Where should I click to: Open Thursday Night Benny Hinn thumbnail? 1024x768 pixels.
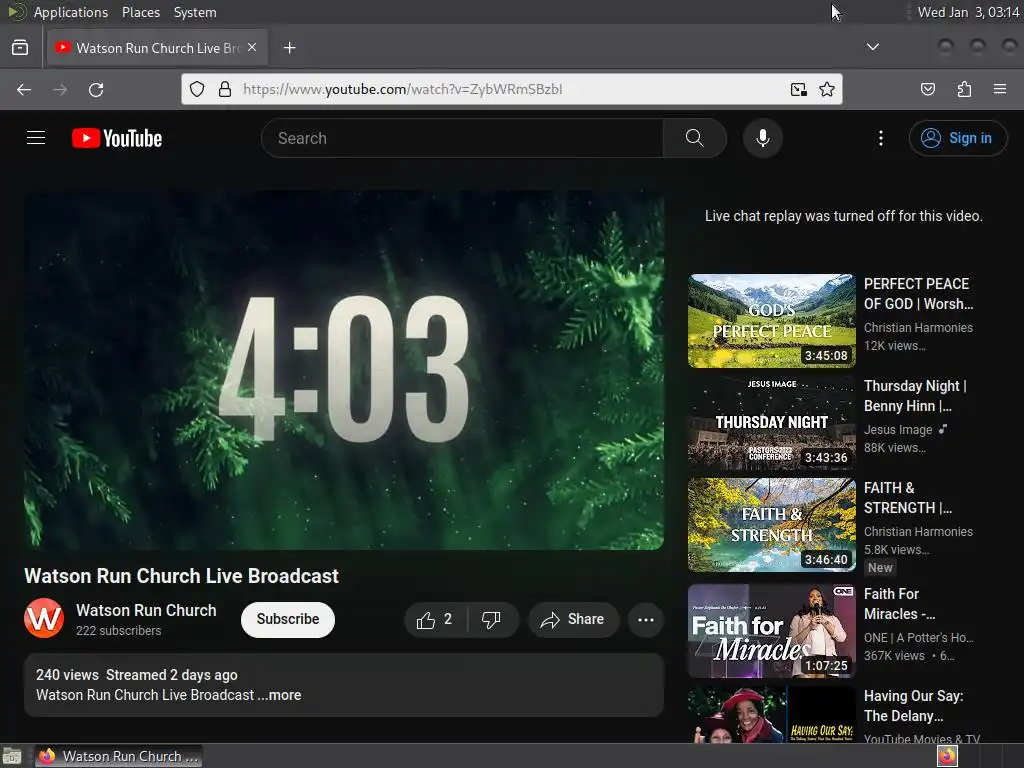(771, 423)
